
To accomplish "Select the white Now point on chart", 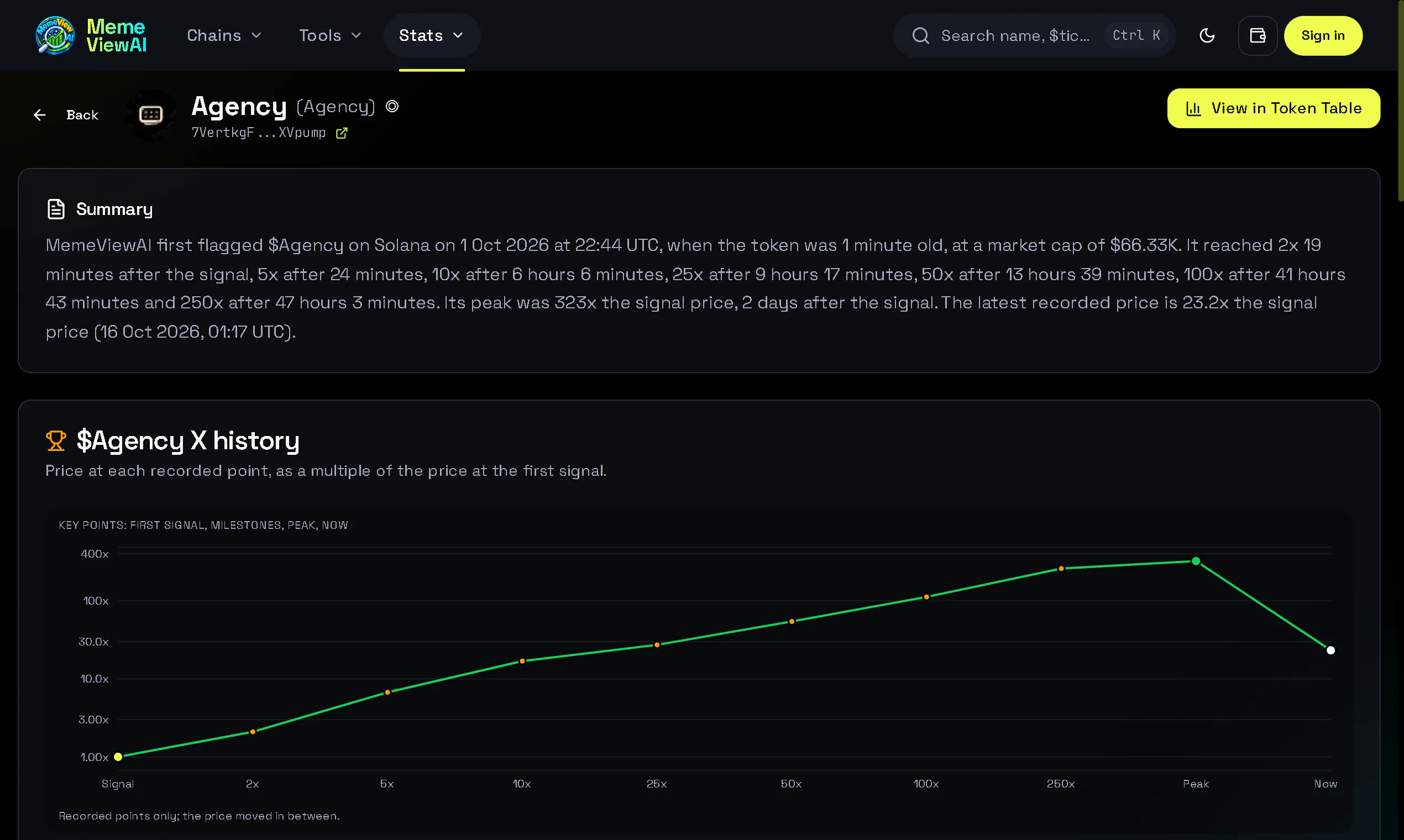I will point(1330,650).
